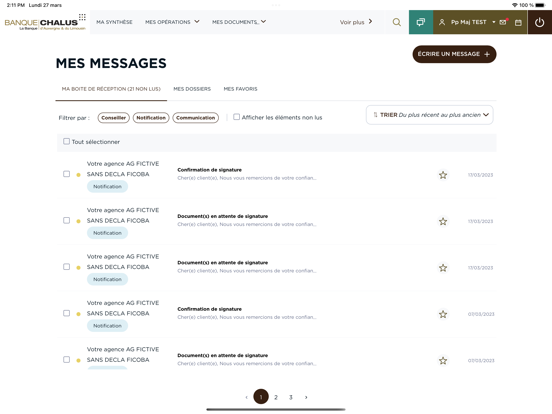
Task: Open Confirmation de signature message from 13/03/2023
Action: 277,175
